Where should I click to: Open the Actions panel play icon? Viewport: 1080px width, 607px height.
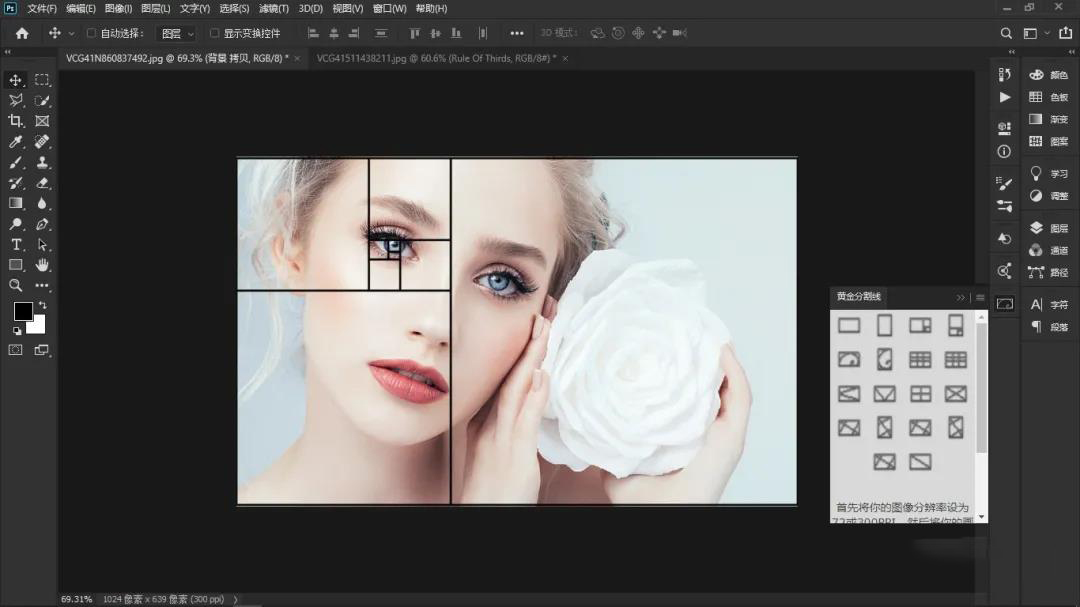click(x=1005, y=97)
